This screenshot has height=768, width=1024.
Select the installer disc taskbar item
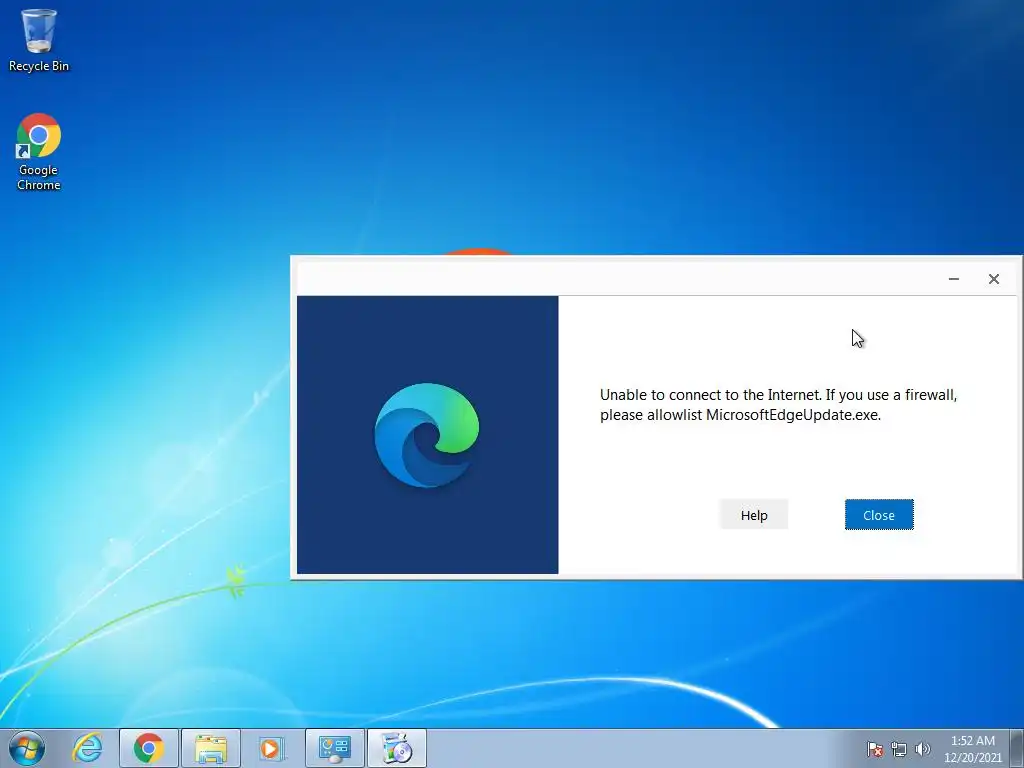click(x=397, y=748)
